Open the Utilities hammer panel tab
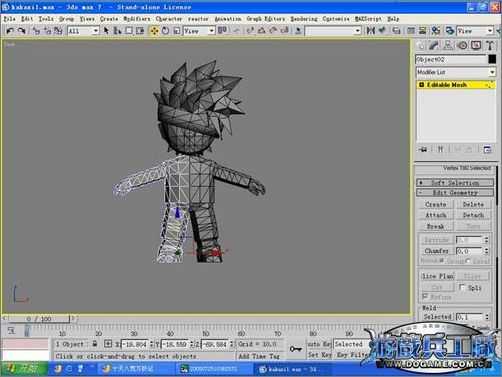This screenshot has height=377, width=502. tap(490, 45)
